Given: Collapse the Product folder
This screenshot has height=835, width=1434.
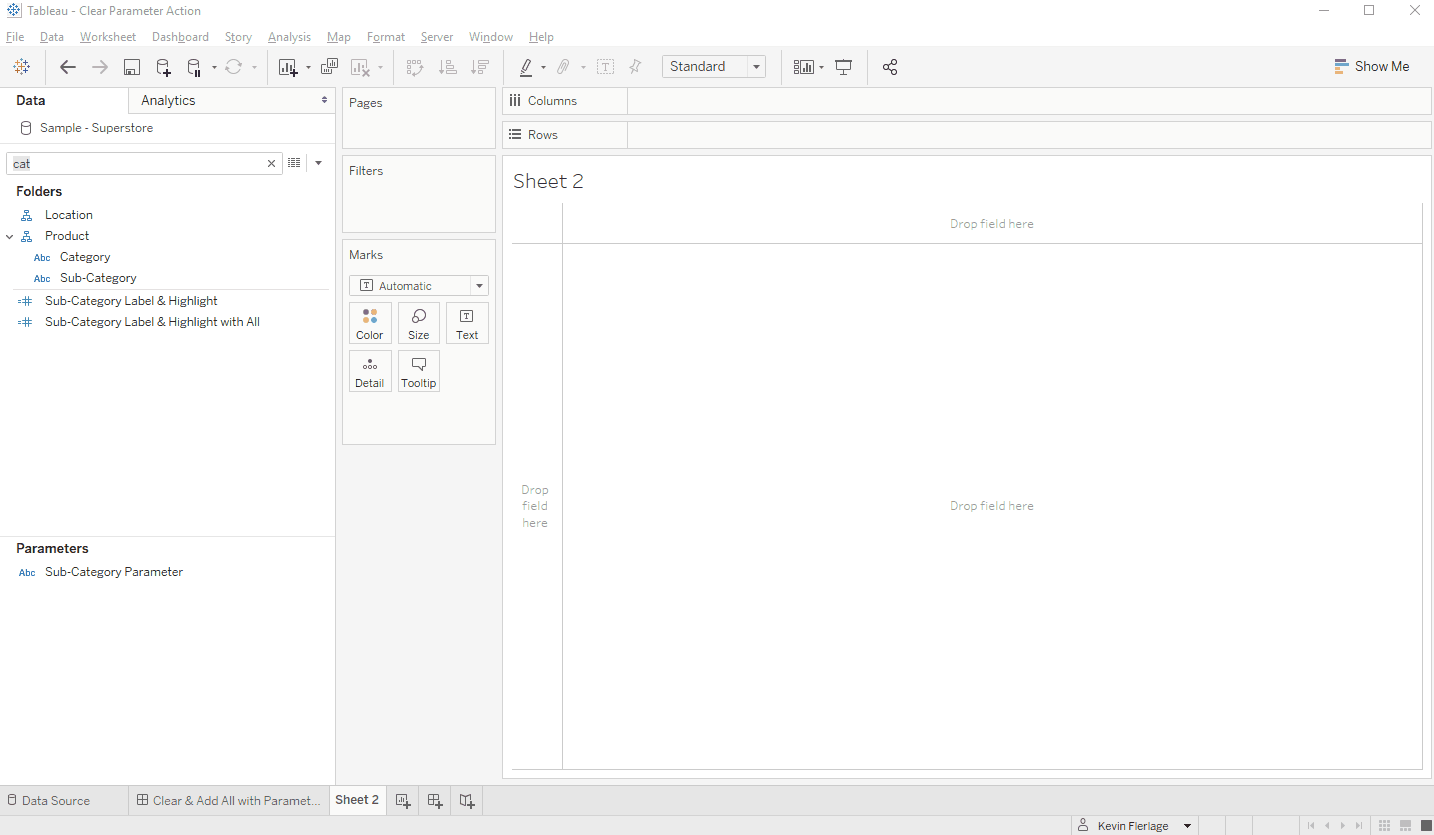Looking at the screenshot, I should [10, 236].
